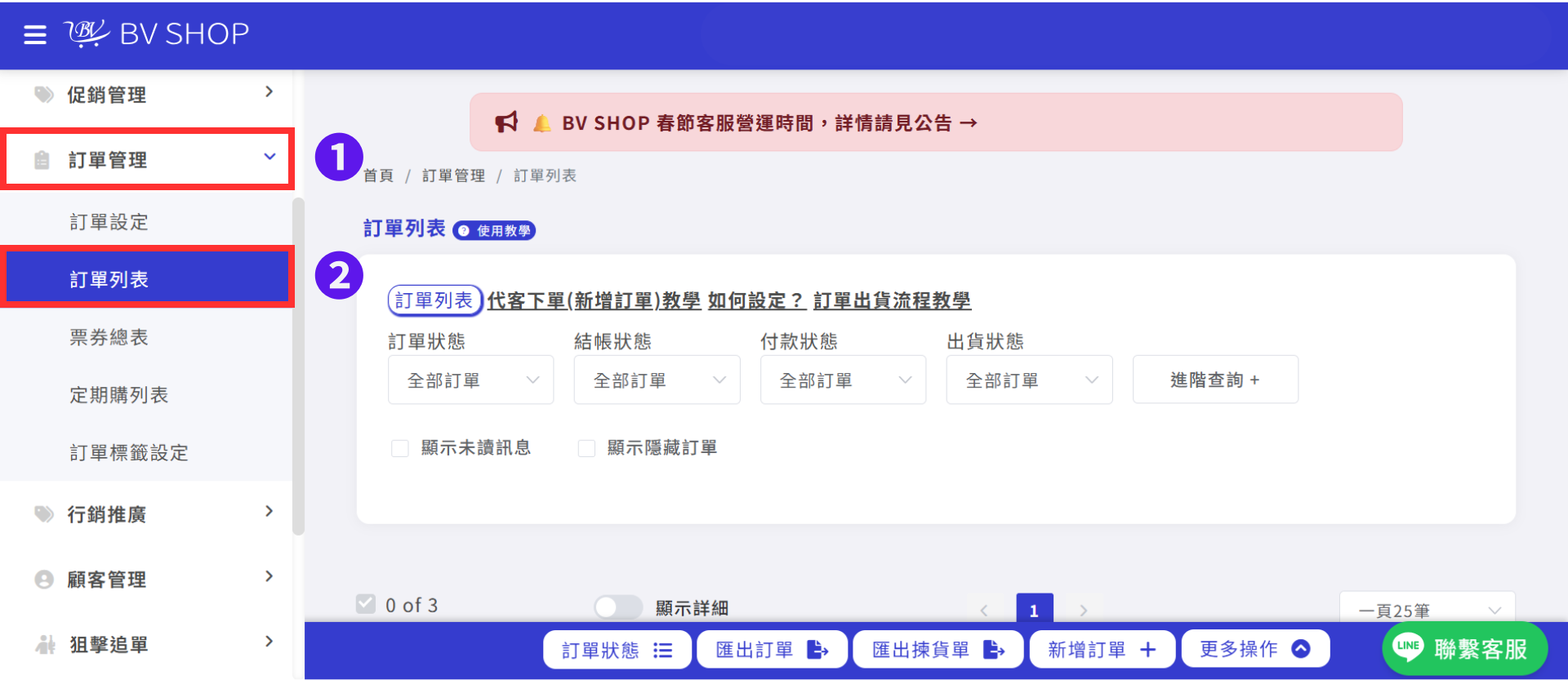Open 訂單標籤設定 in sidebar

tap(129, 453)
